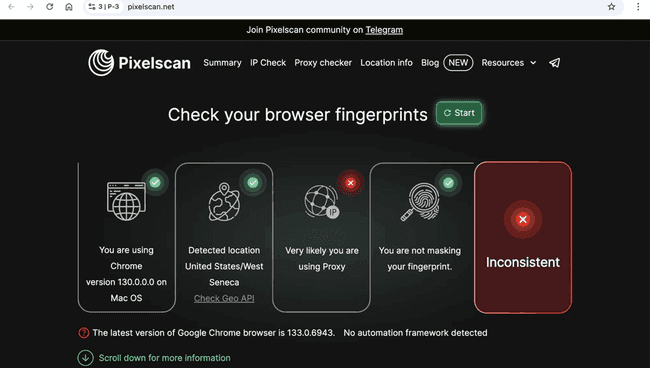650x368 pixels.
Task: Open site info icon in the address bar
Action: 92,7
